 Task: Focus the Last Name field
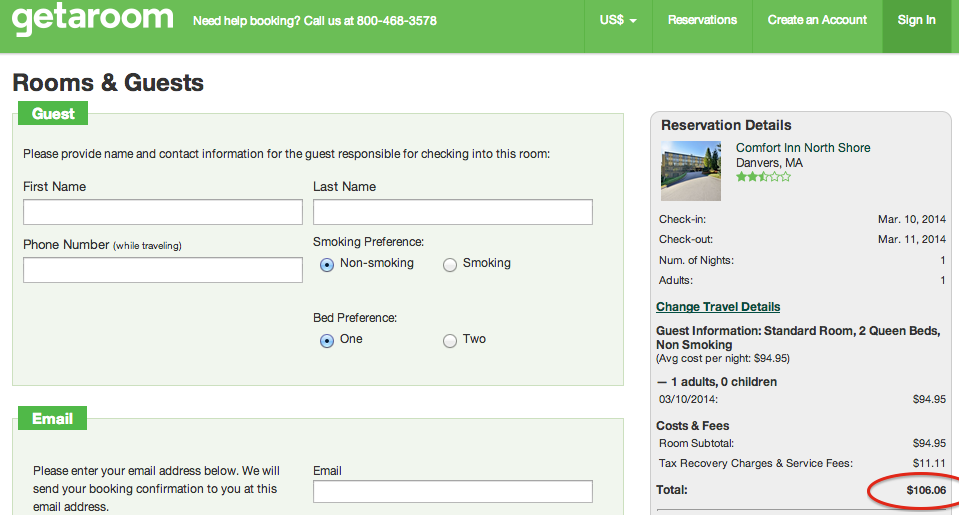click(453, 212)
